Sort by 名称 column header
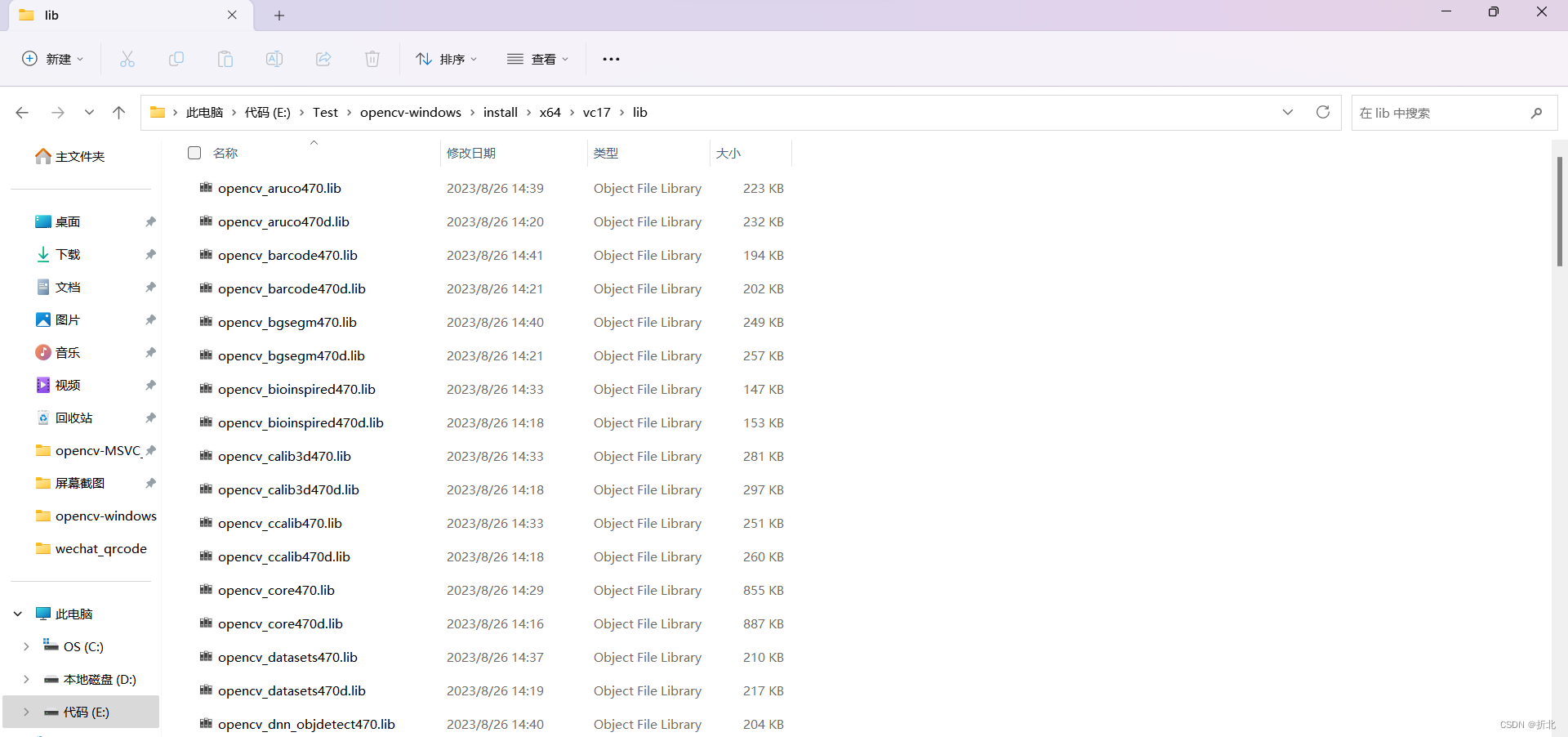This screenshot has height=737, width=1568. pyautogui.click(x=225, y=153)
